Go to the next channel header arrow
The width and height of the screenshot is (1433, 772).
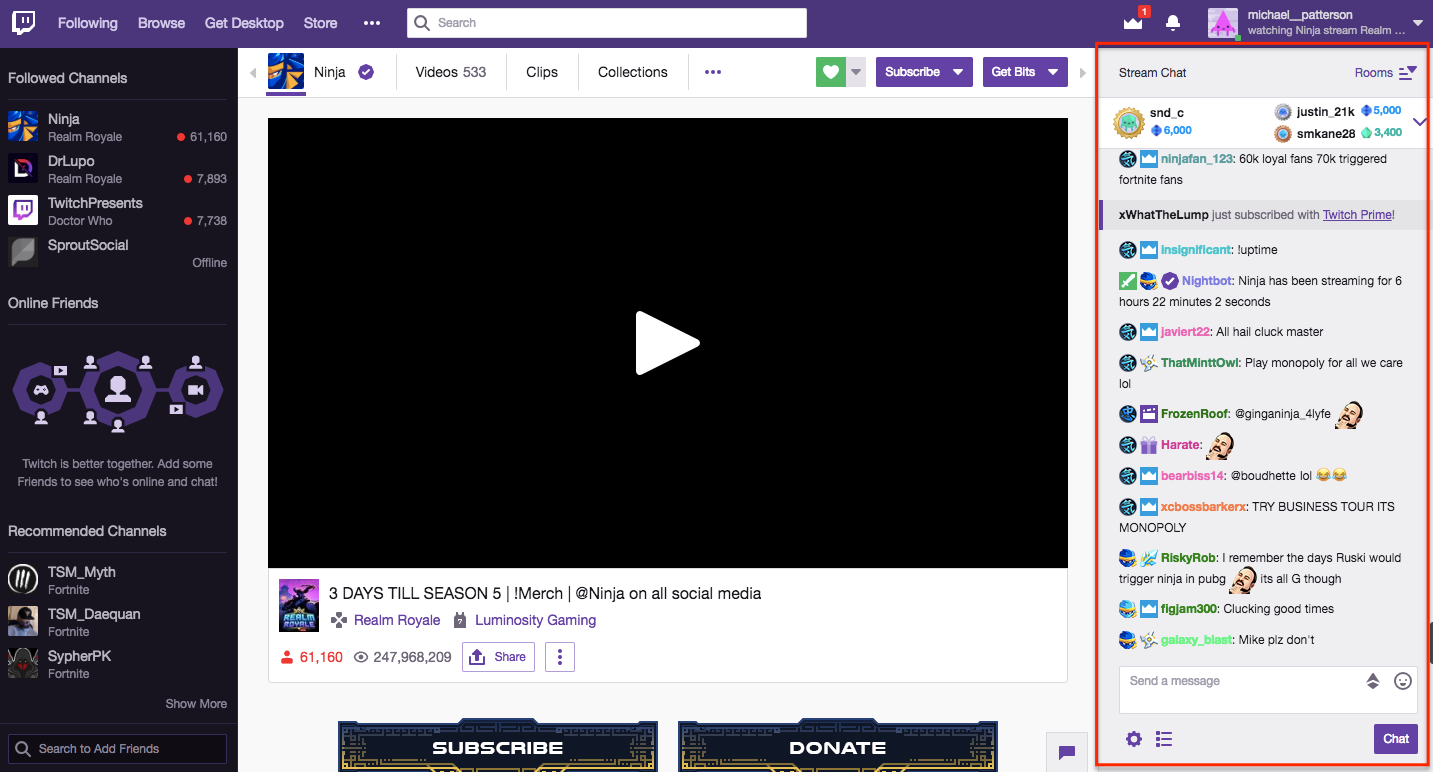1081,72
